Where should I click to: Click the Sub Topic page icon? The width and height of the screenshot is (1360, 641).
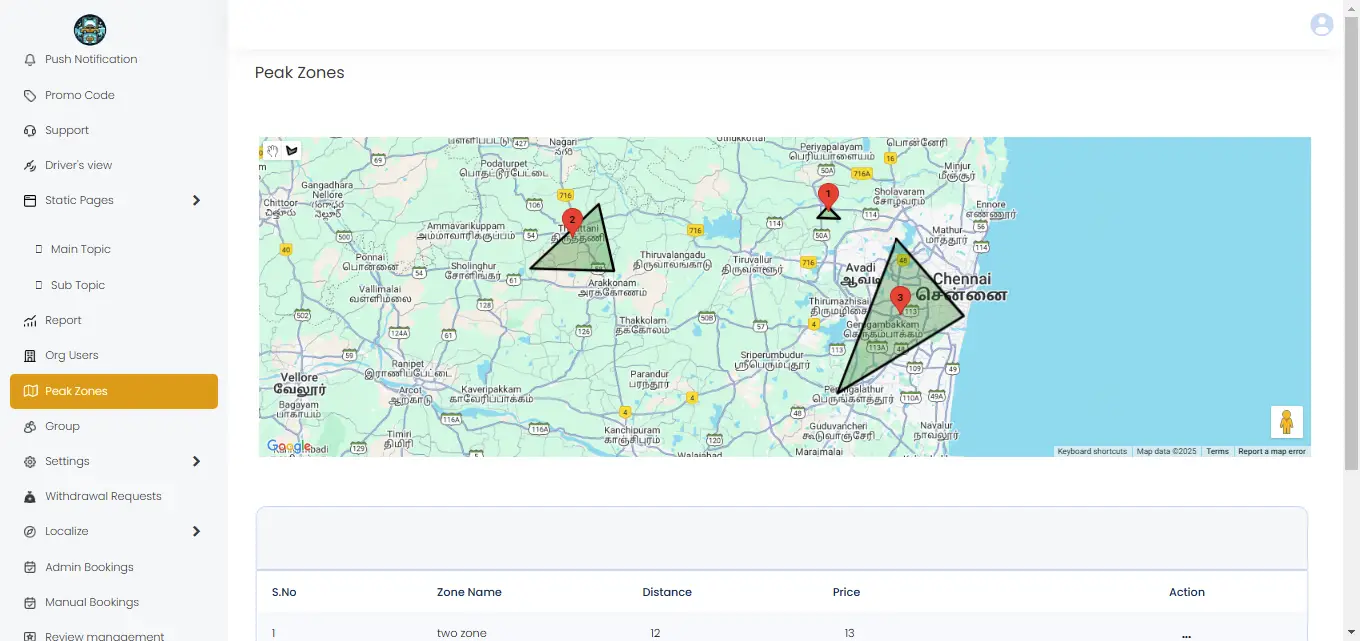(39, 286)
